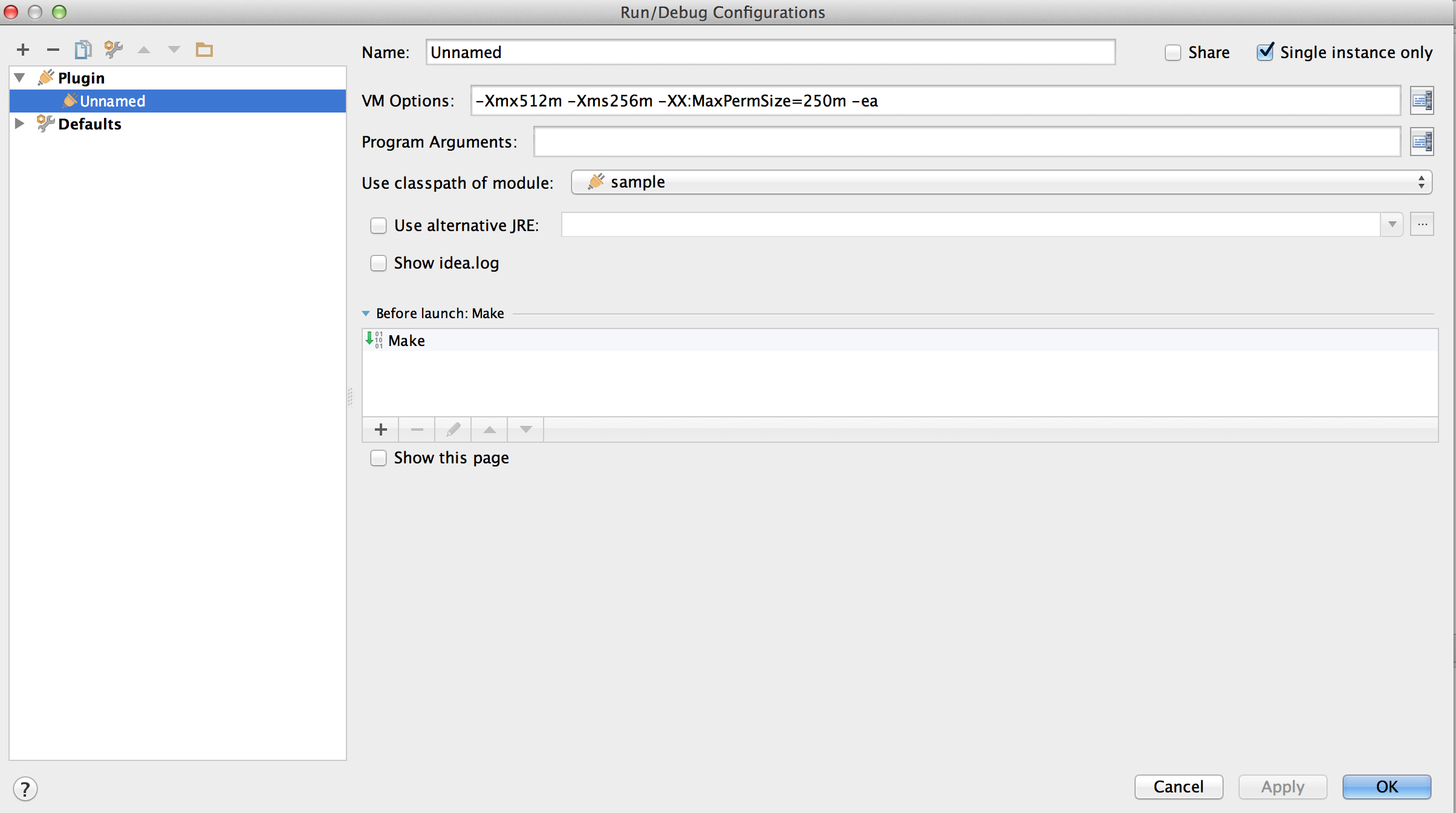Screen dimensions: 1456x813
Task: Uncheck Single instance only
Action: click(1265, 52)
